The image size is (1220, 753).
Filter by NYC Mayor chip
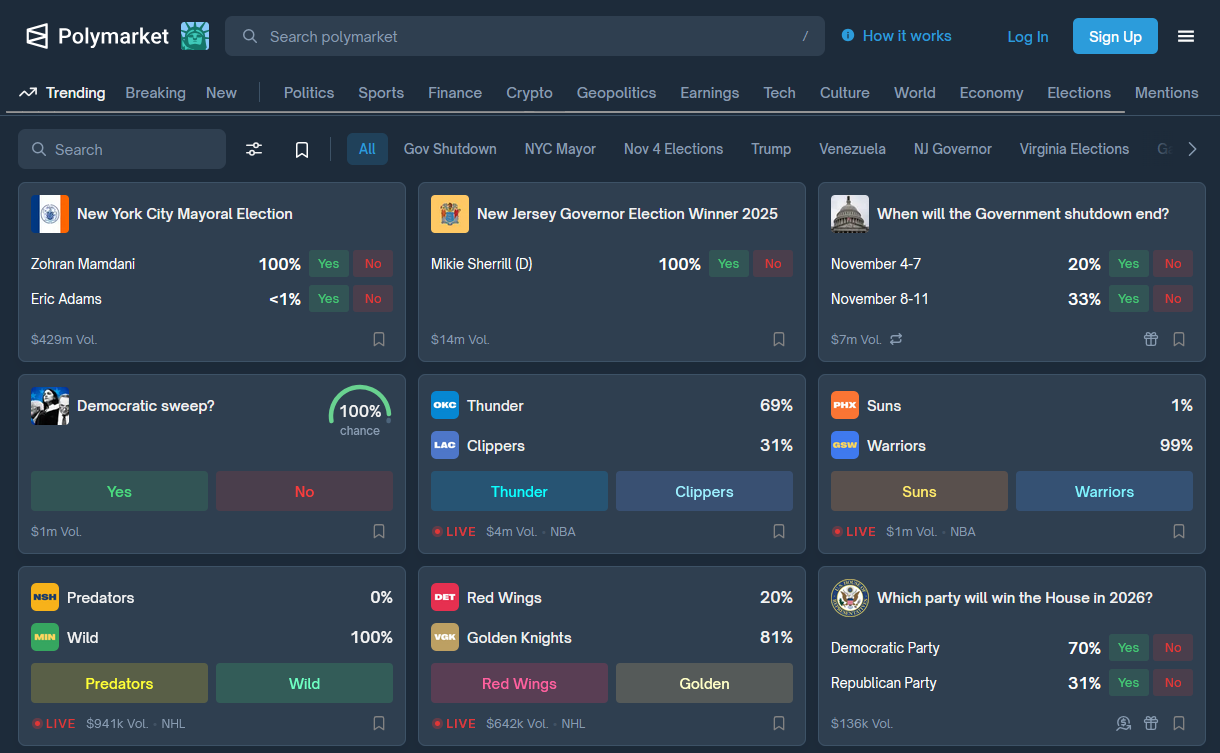pos(560,149)
